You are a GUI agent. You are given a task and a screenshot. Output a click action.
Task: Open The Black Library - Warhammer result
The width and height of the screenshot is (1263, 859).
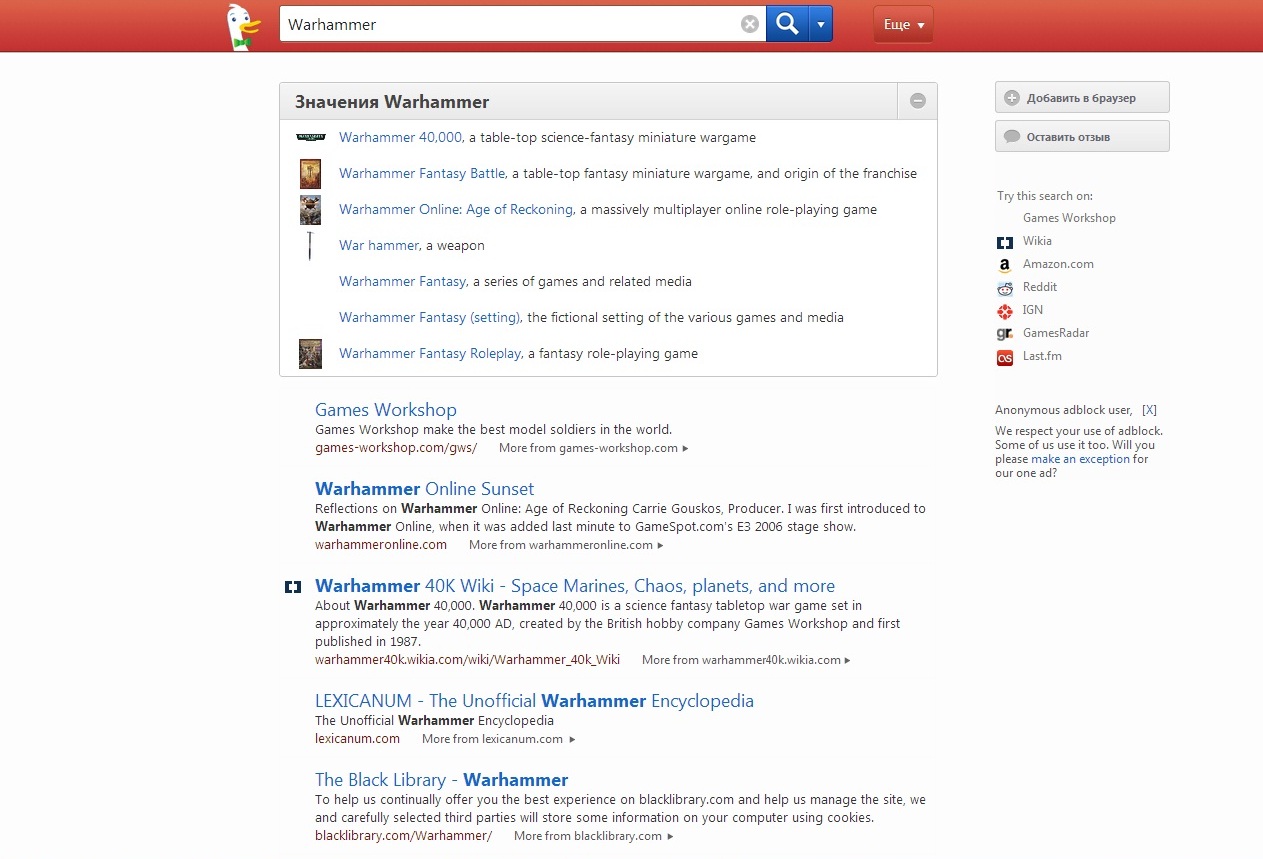[441, 780]
